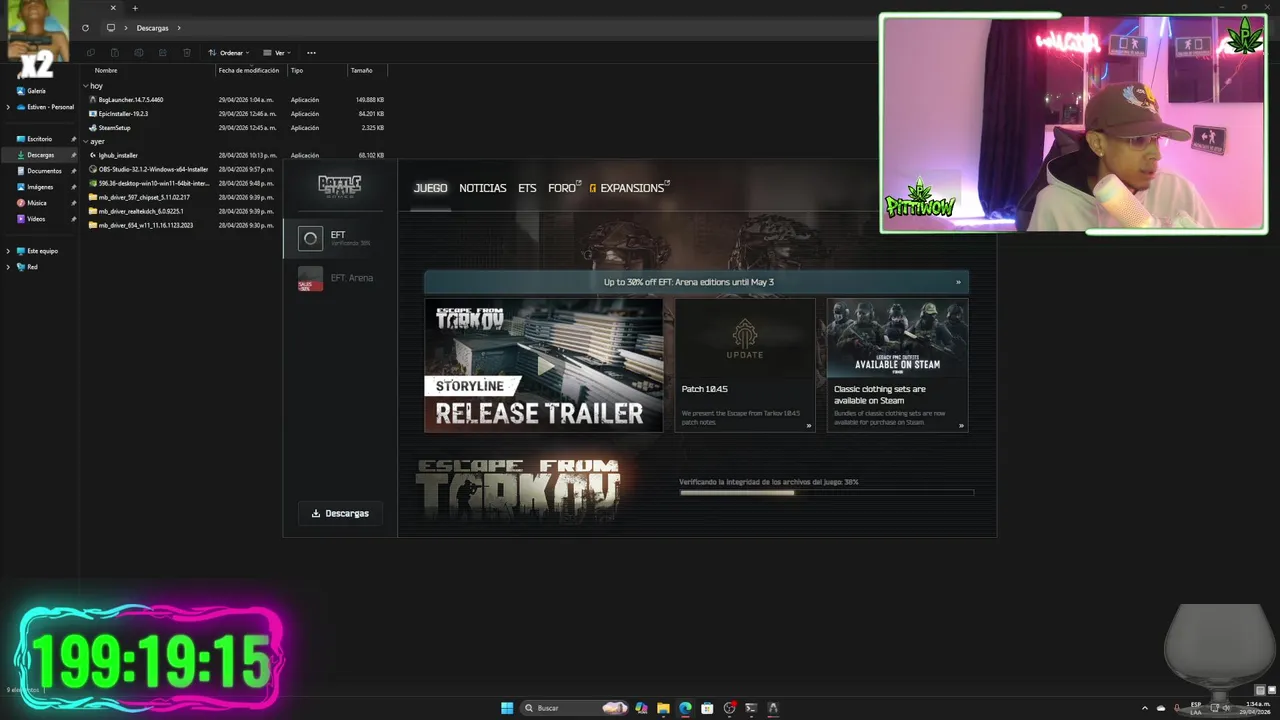Click the paste icon in Explorer toolbar
The width and height of the screenshot is (1280, 720).
[x=114, y=53]
